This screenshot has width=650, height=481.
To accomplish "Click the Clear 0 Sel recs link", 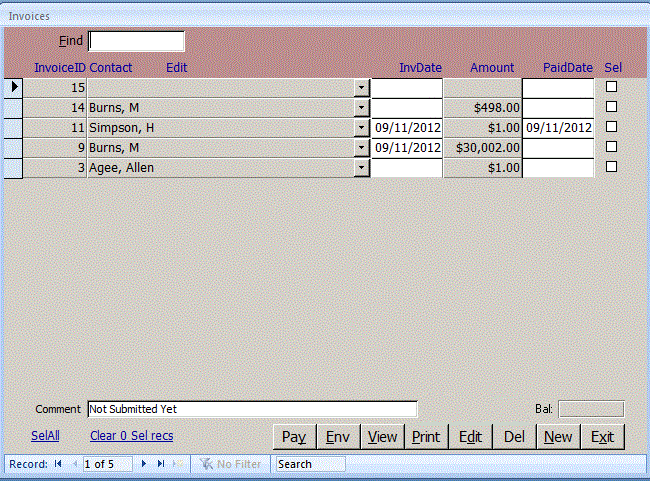I will [132, 436].
